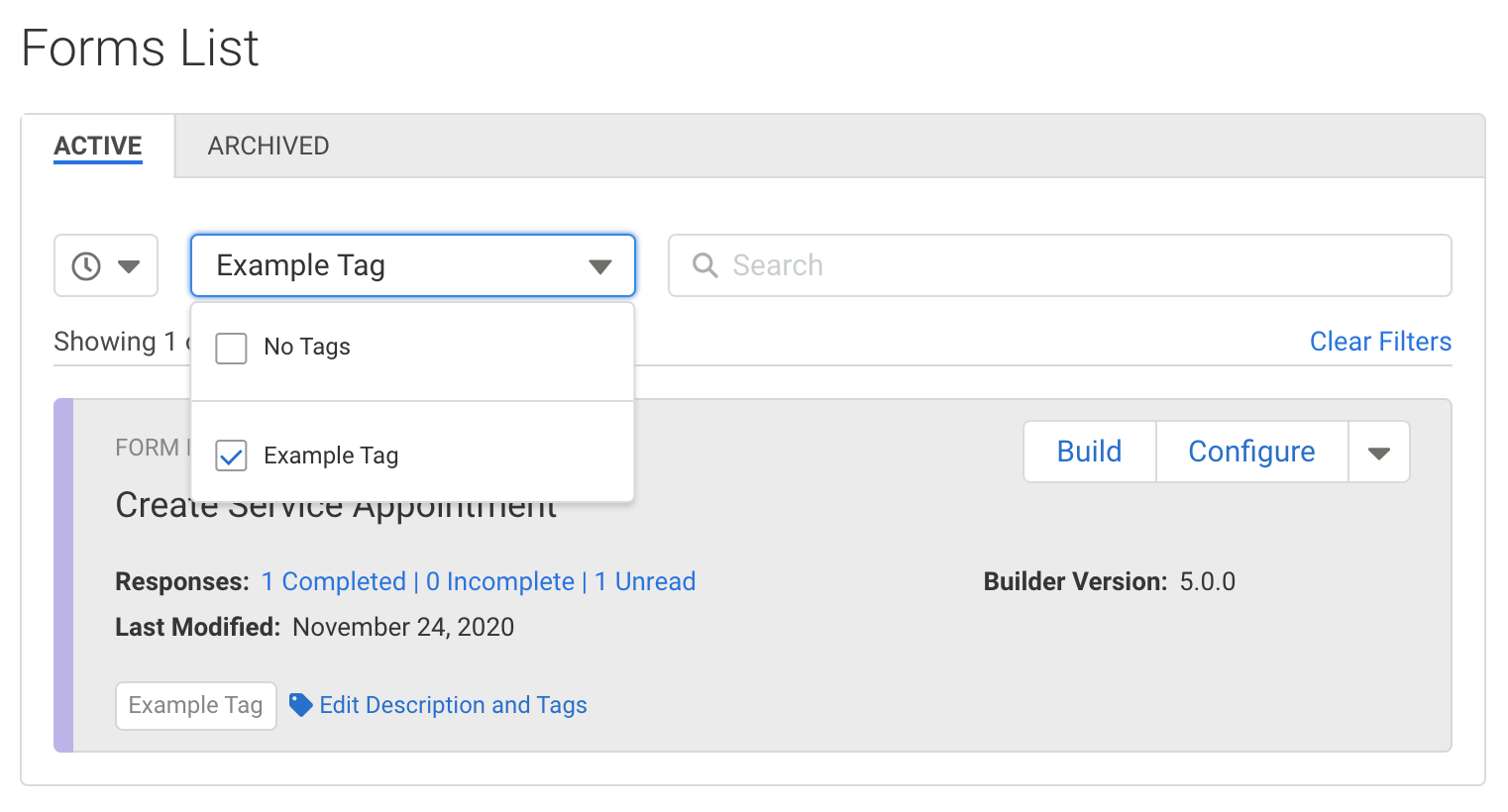This screenshot has width=1508, height=812.
Task: Click the Clear Filters link
Action: [x=1380, y=342]
